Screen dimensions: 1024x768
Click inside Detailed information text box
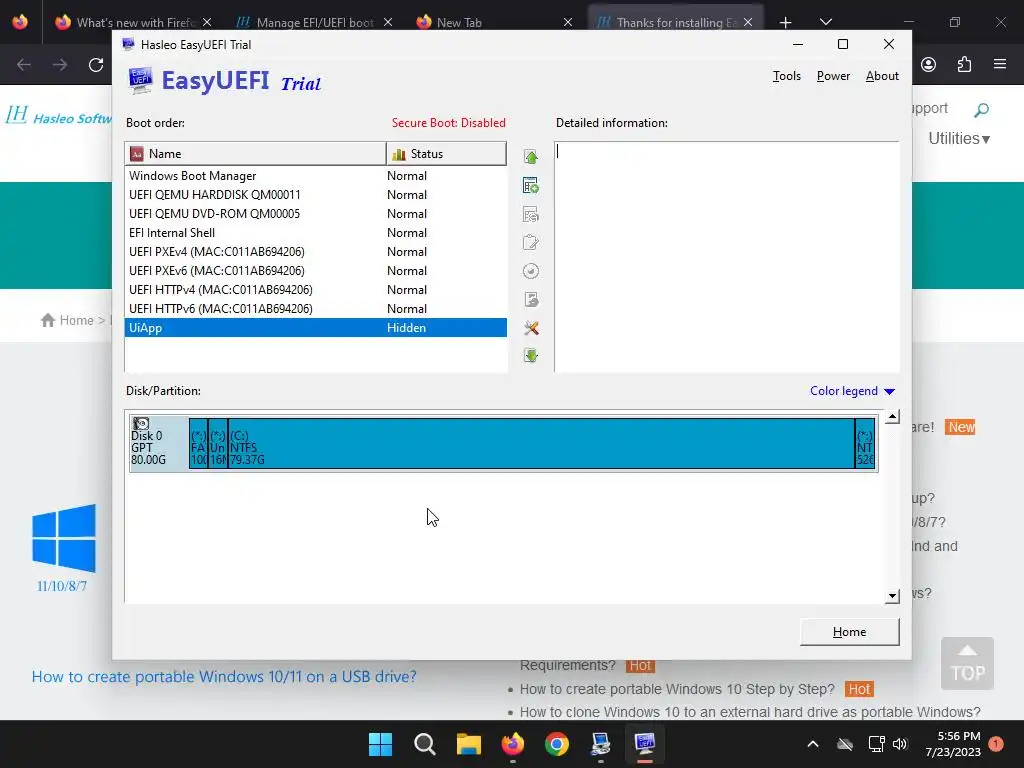pos(727,257)
